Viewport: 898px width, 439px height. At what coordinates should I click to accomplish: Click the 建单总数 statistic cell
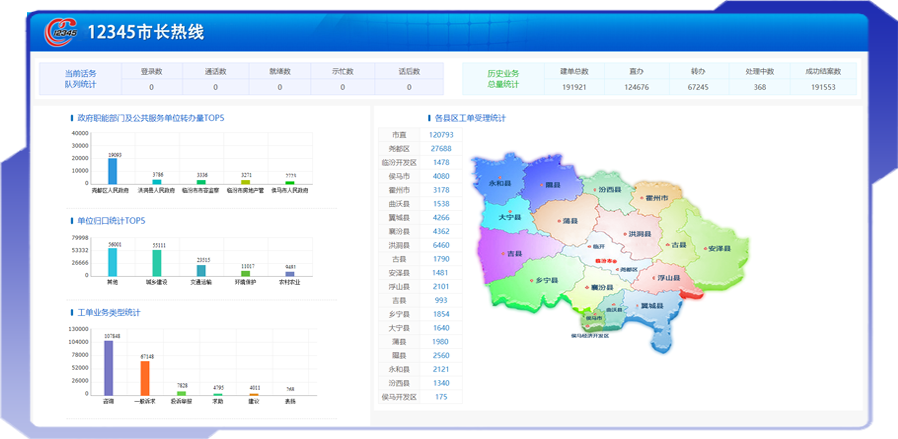(574, 79)
